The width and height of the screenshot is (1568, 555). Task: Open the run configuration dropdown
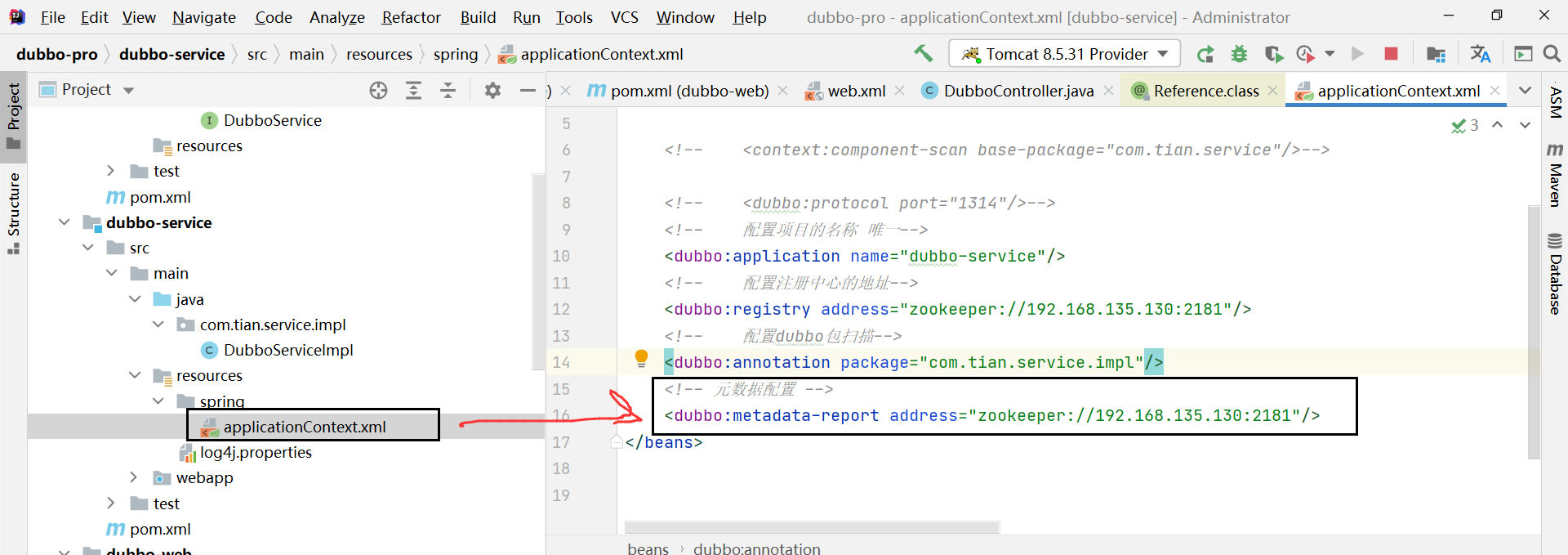1065,54
